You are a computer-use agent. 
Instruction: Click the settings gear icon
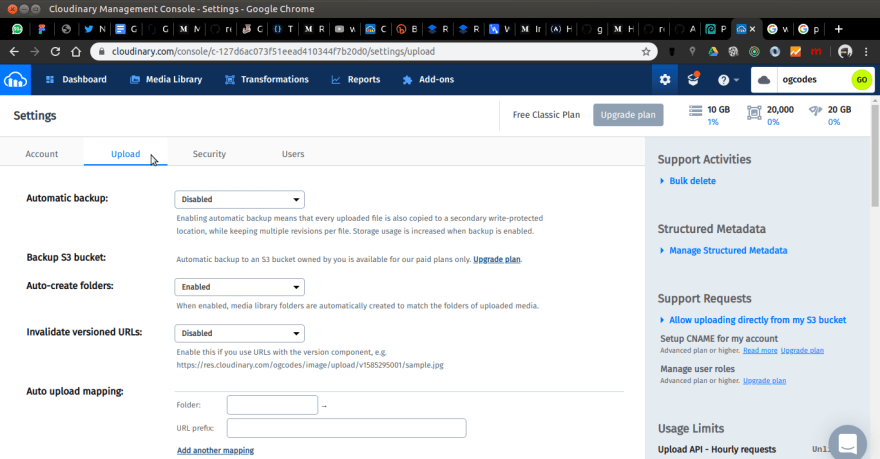click(x=665, y=80)
